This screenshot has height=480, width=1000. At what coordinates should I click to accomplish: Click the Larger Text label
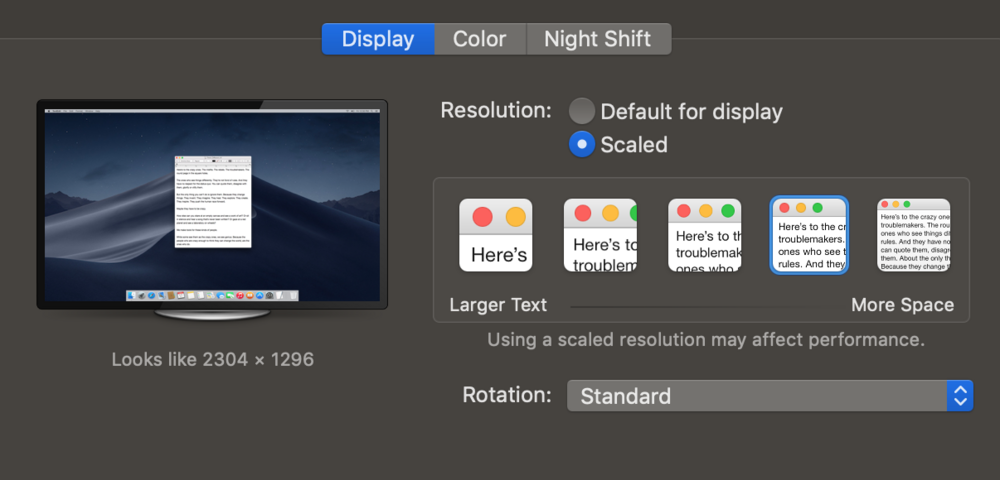pyautogui.click(x=498, y=305)
